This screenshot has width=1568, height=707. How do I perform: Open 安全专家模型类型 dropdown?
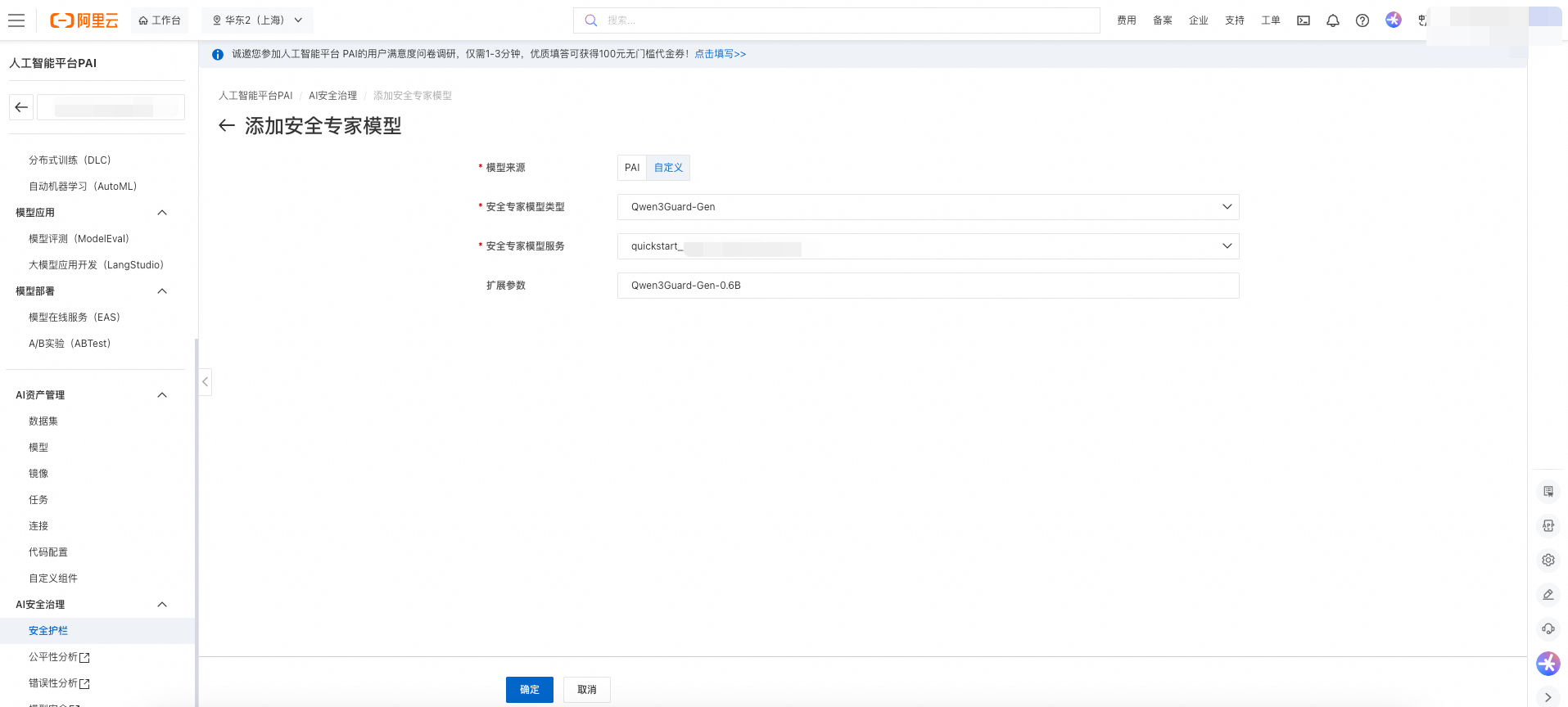coord(928,207)
